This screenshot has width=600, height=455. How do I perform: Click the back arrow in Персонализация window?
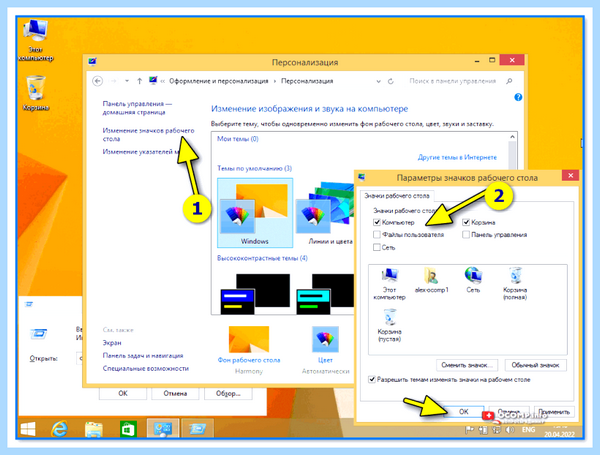(x=98, y=81)
